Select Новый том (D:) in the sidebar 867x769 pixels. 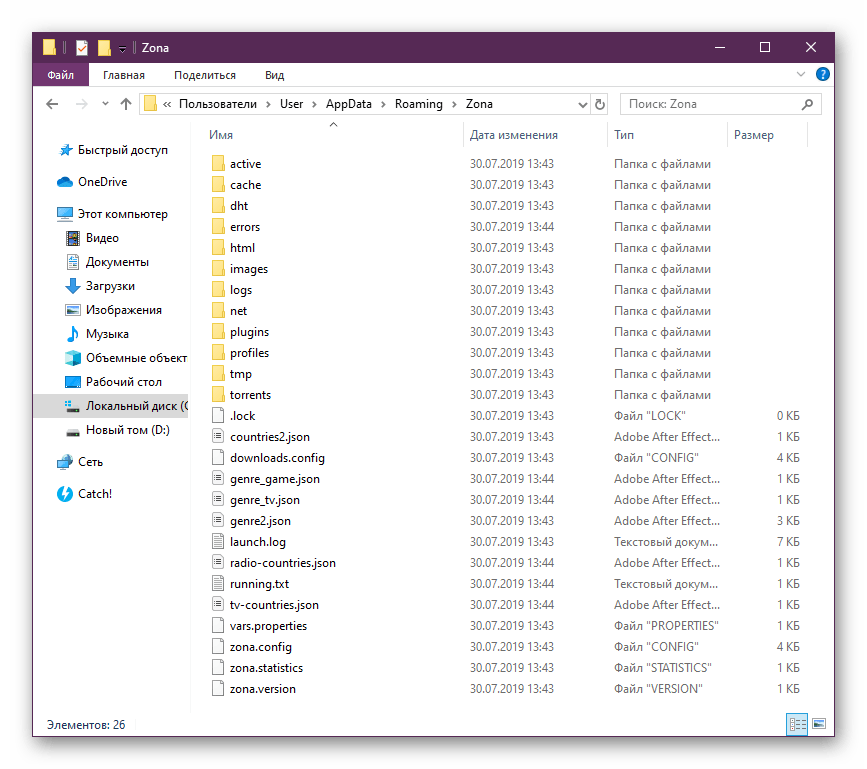tap(127, 430)
